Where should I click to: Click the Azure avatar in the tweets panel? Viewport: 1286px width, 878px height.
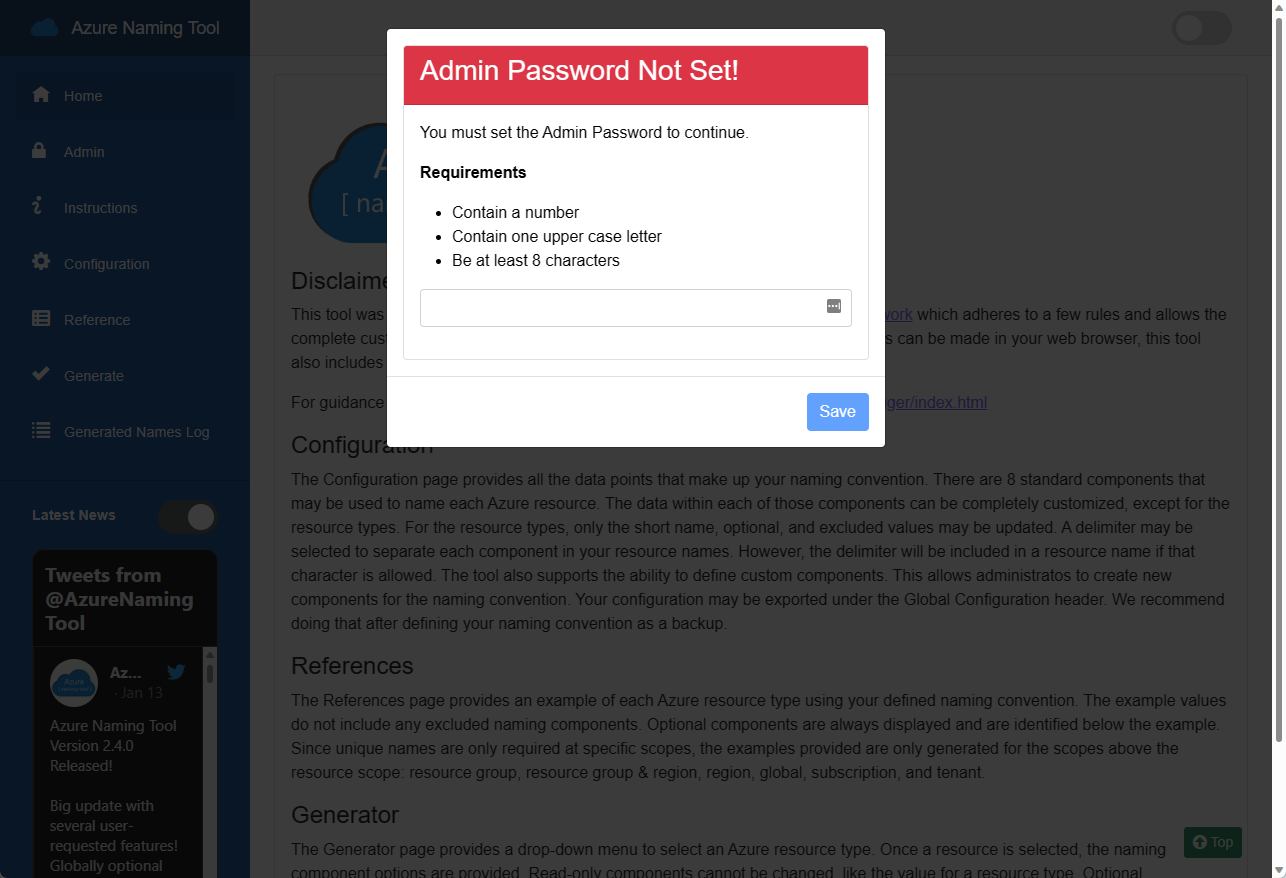[73, 682]
